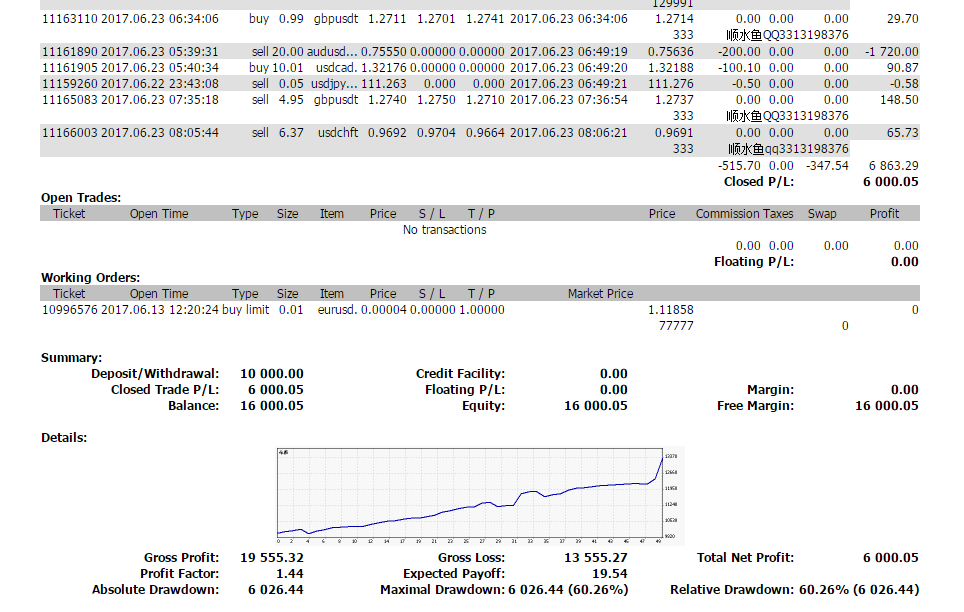964x612 pixels.
Task: Click the Details section heading
Action: [64, 438]
